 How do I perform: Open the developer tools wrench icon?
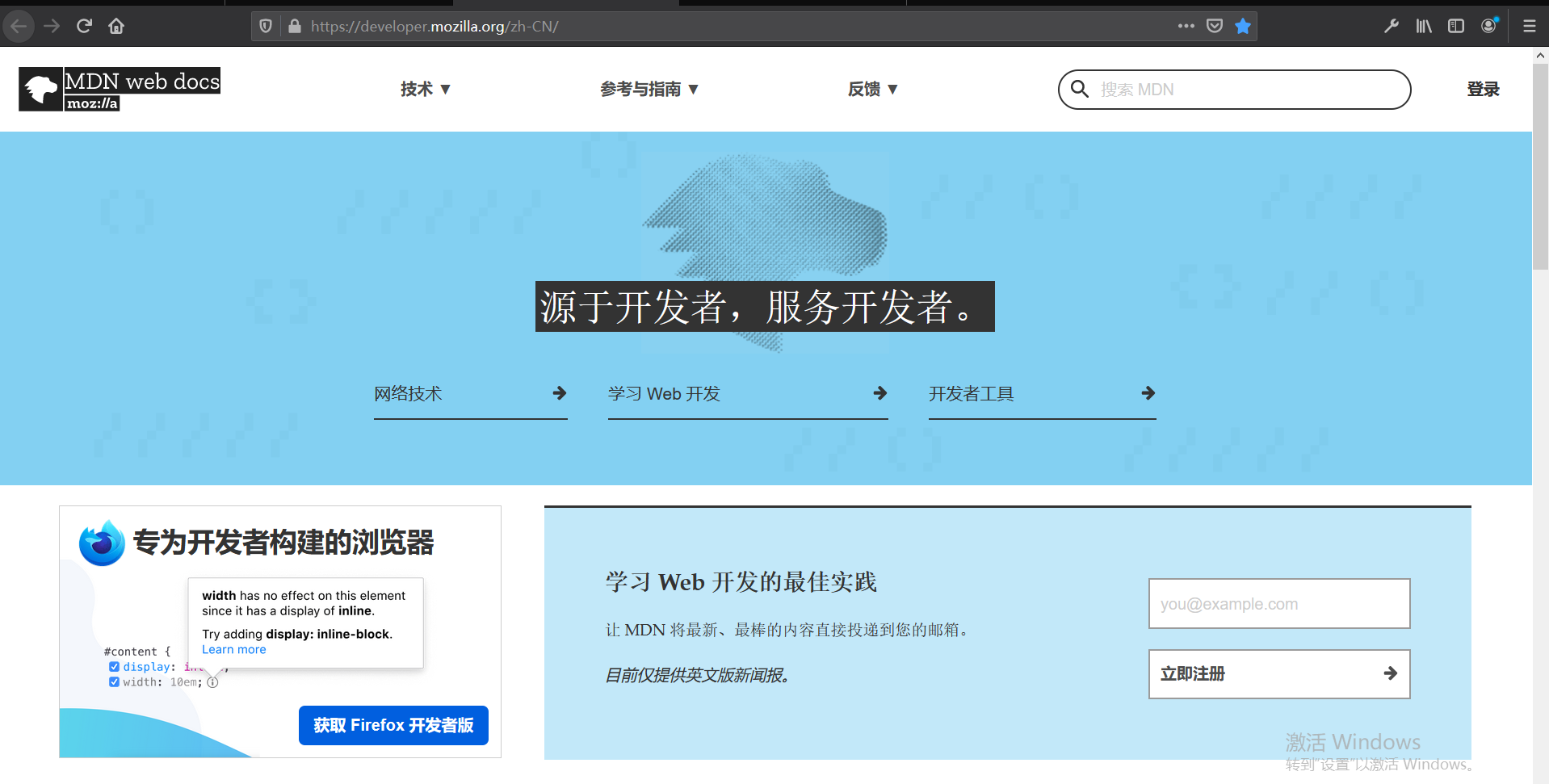(x=1392, y=26)
